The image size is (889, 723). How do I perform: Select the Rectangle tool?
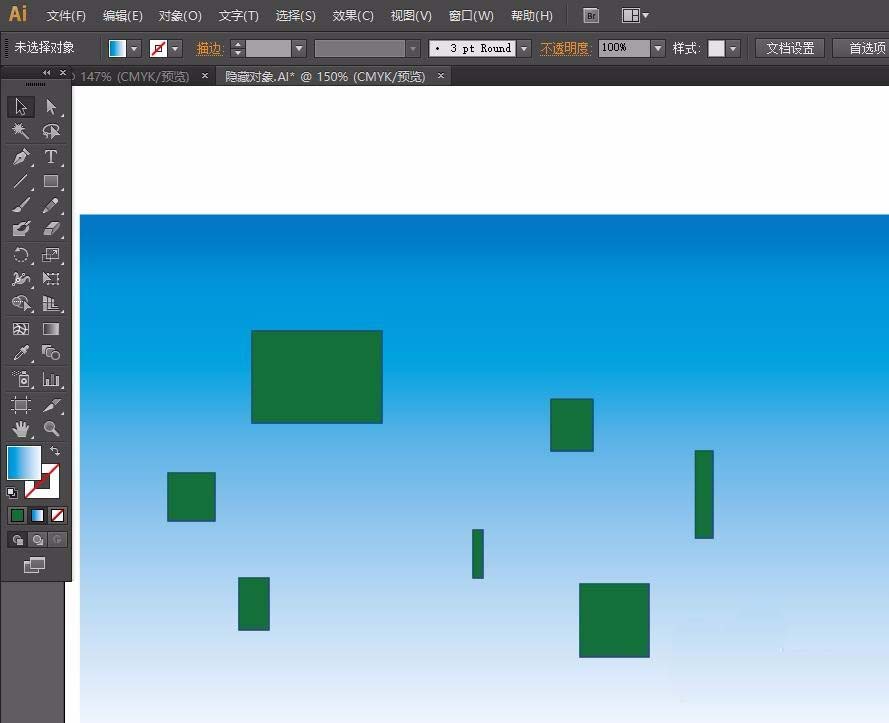[x=51, y=181]
